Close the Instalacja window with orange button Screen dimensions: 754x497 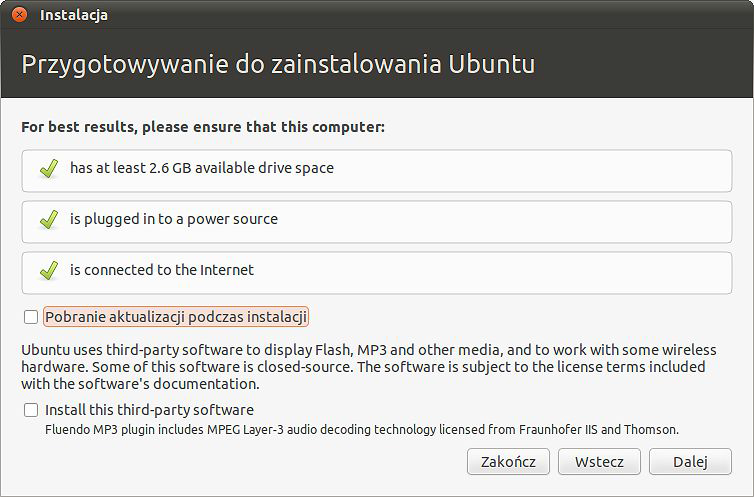point(19,14)
